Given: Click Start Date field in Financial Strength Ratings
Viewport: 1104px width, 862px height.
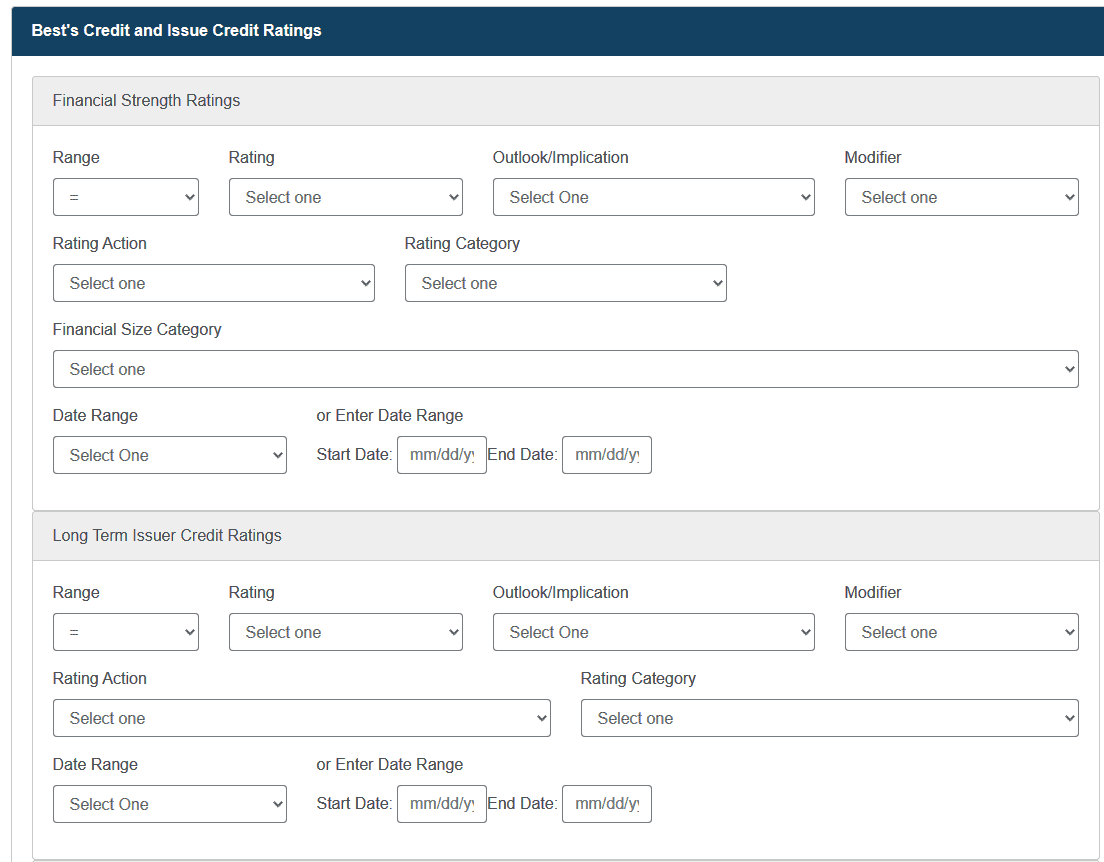Looking at the screenshot, I should [x=441, y=455].
